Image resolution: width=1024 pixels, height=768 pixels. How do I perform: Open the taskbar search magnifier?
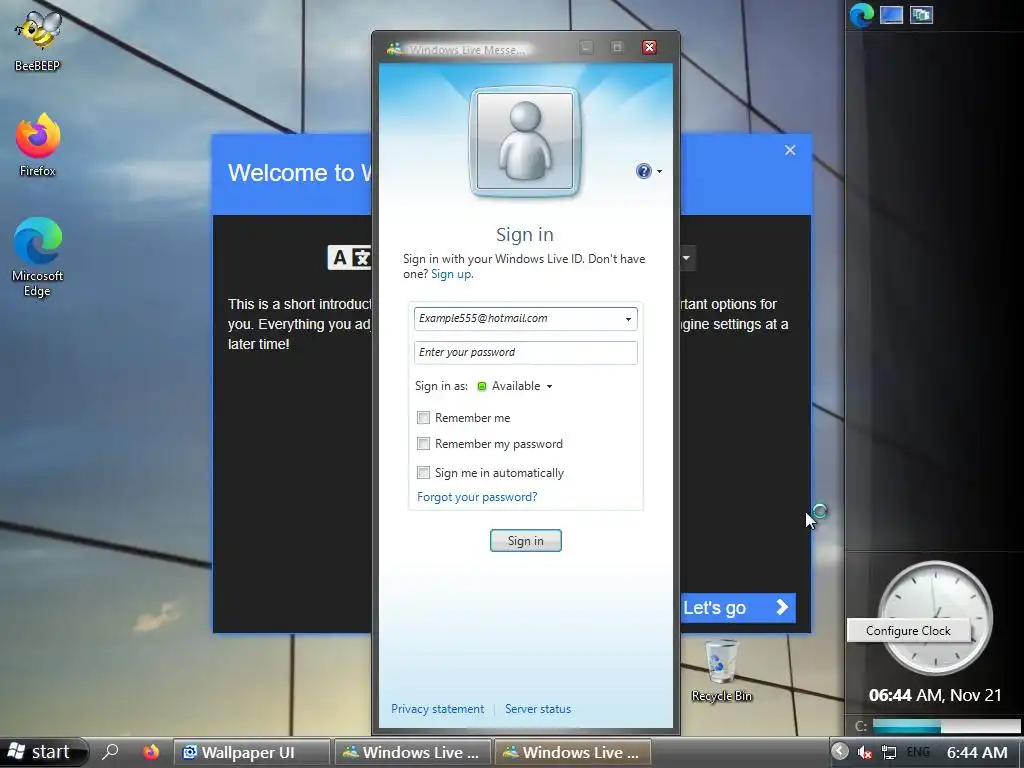pos(110,752)
